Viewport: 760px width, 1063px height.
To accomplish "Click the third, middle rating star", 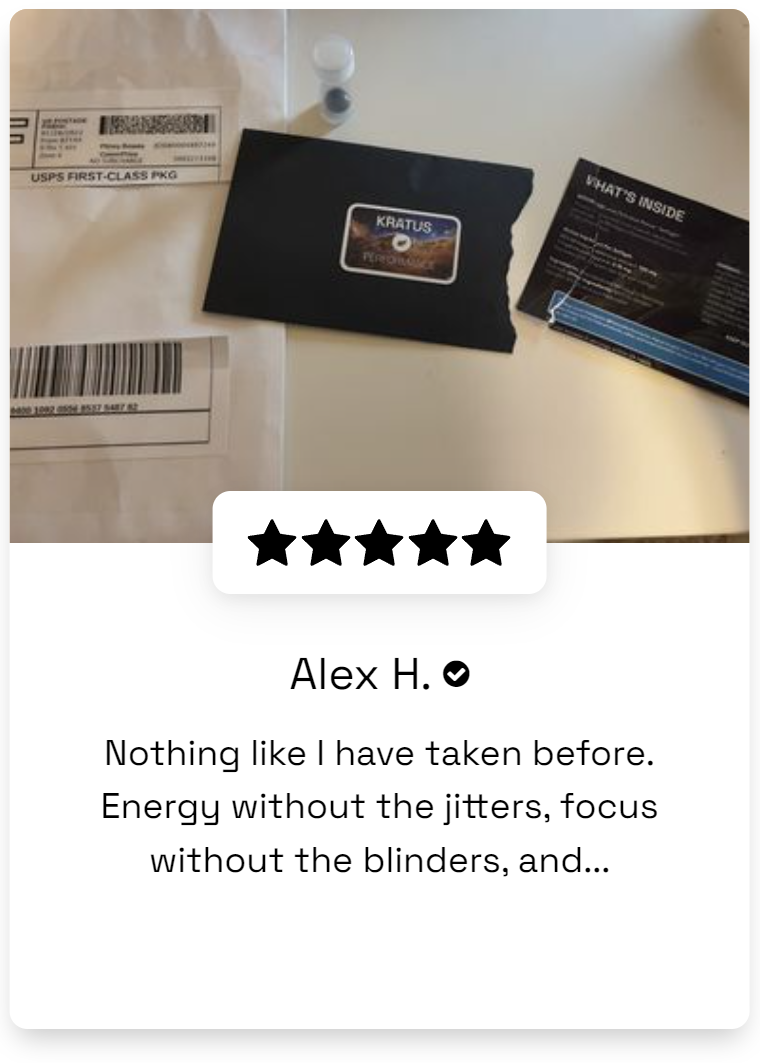I will click(x=379, y=542).
